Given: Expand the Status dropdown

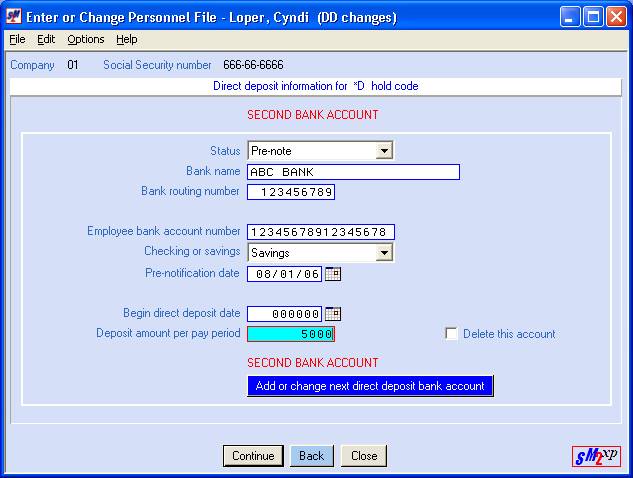Looking at the screenshot, I should 383,151.
